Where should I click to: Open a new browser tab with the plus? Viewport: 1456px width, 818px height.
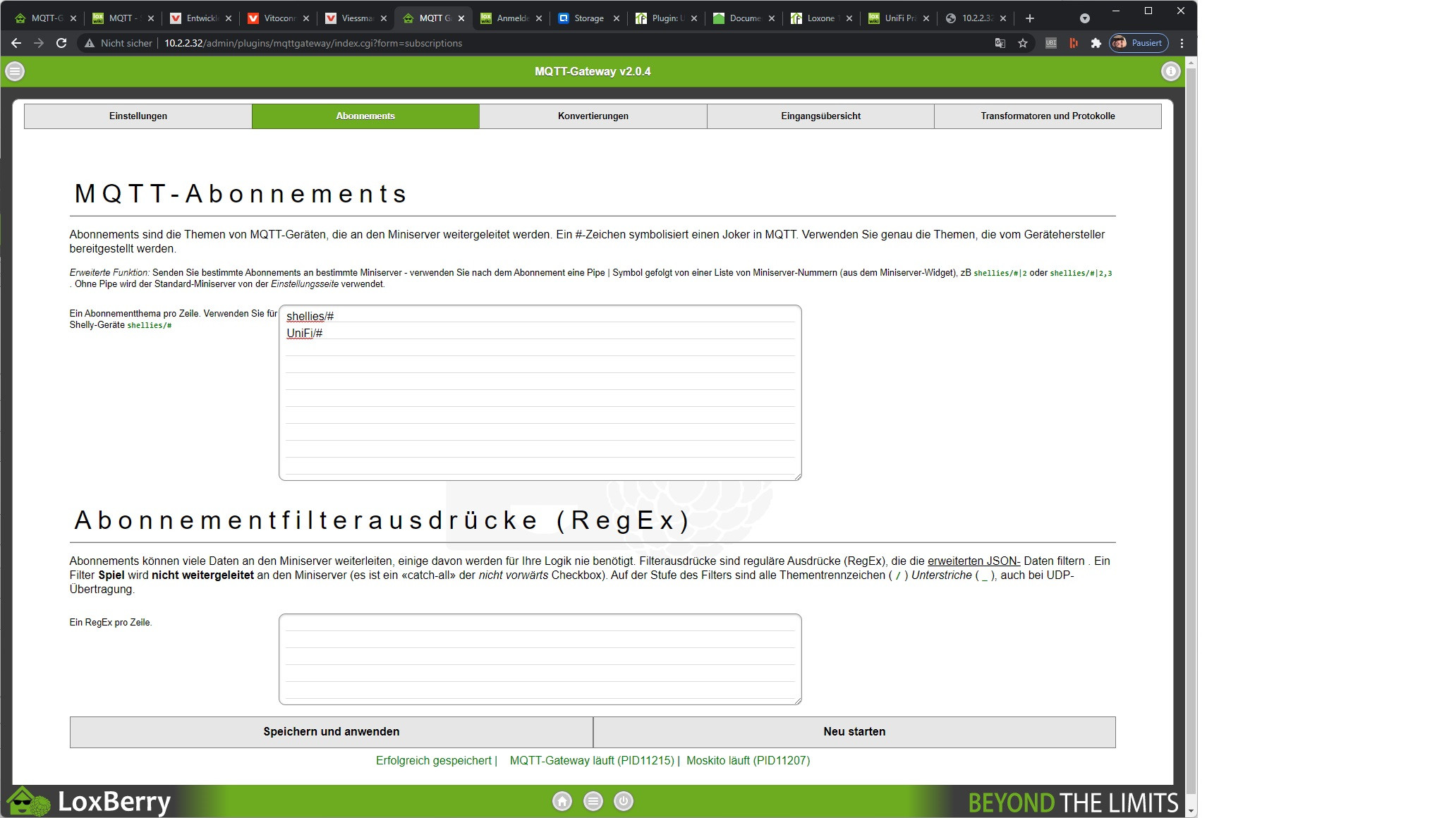point(1029,18)
